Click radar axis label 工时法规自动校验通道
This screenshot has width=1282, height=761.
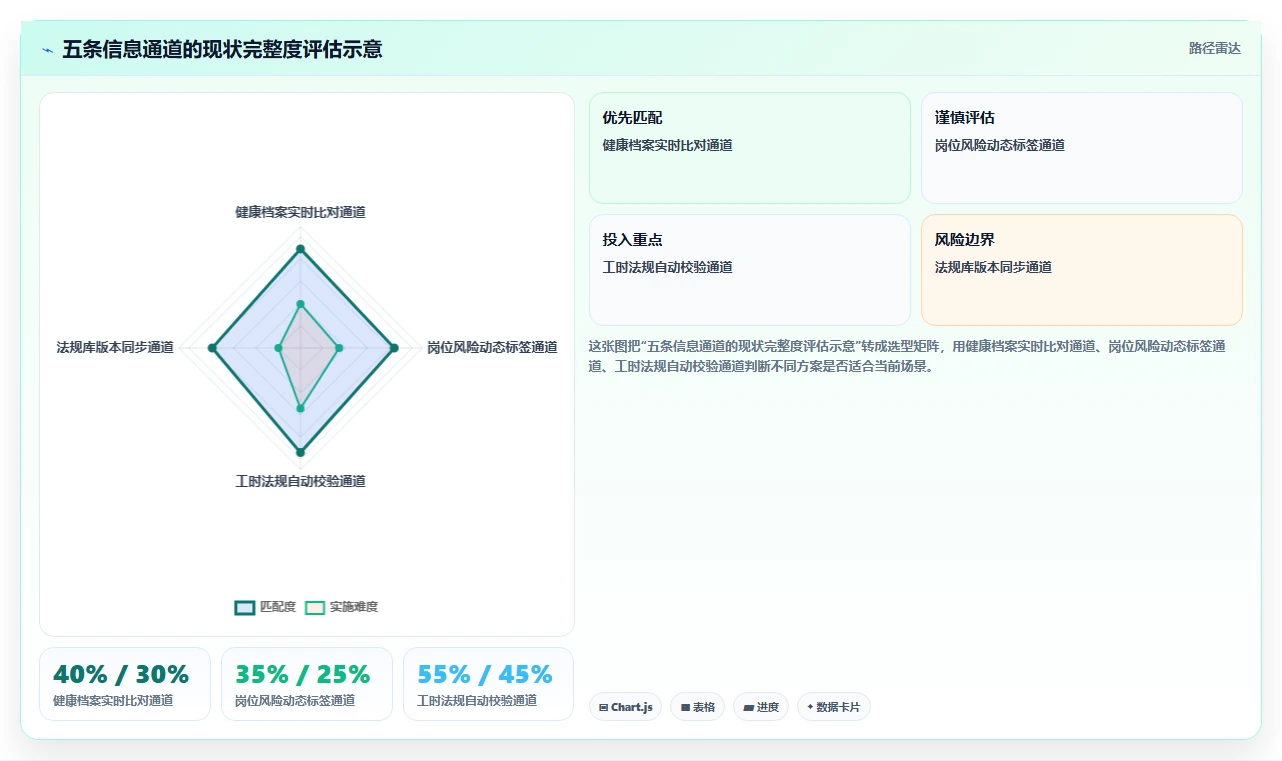click(300, 481)
